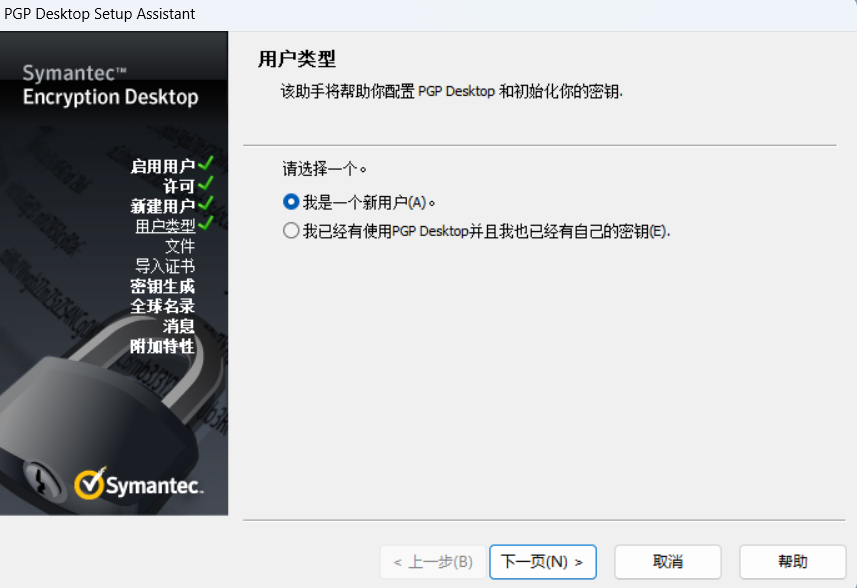Click the 密钥生成 step in the sidebar
Image resolution: width=857 pixels, height=588 pixels.
click(x=162, y=286)
